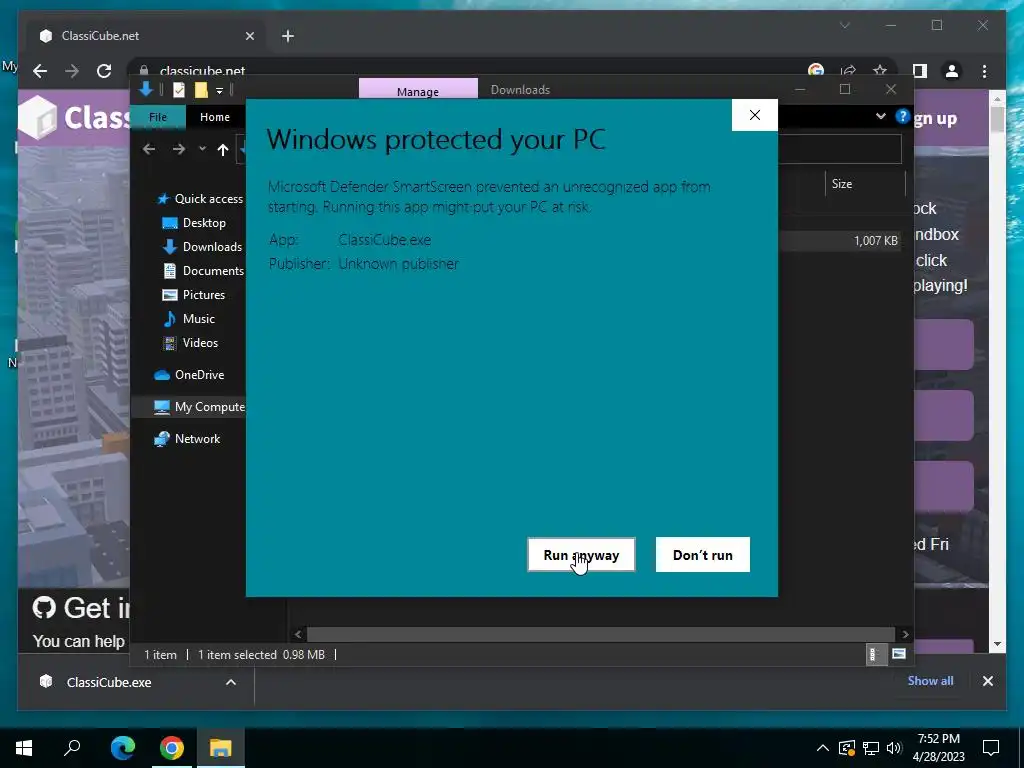
Task: Open recent locations dropdown in Explorer
Action: (x=202, y=150)
